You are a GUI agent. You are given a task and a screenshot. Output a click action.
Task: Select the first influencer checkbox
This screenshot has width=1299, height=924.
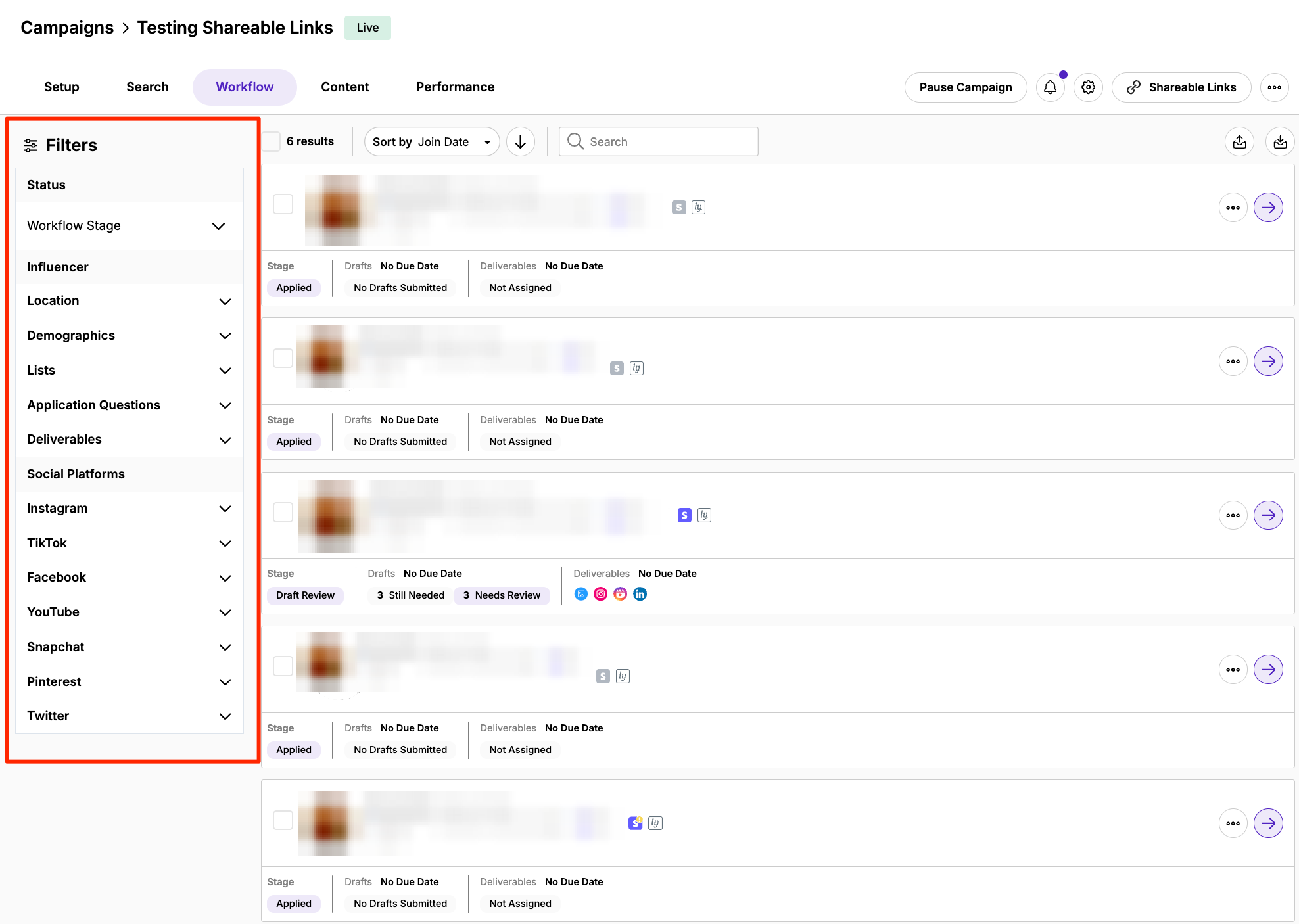(x=283, y=204)
